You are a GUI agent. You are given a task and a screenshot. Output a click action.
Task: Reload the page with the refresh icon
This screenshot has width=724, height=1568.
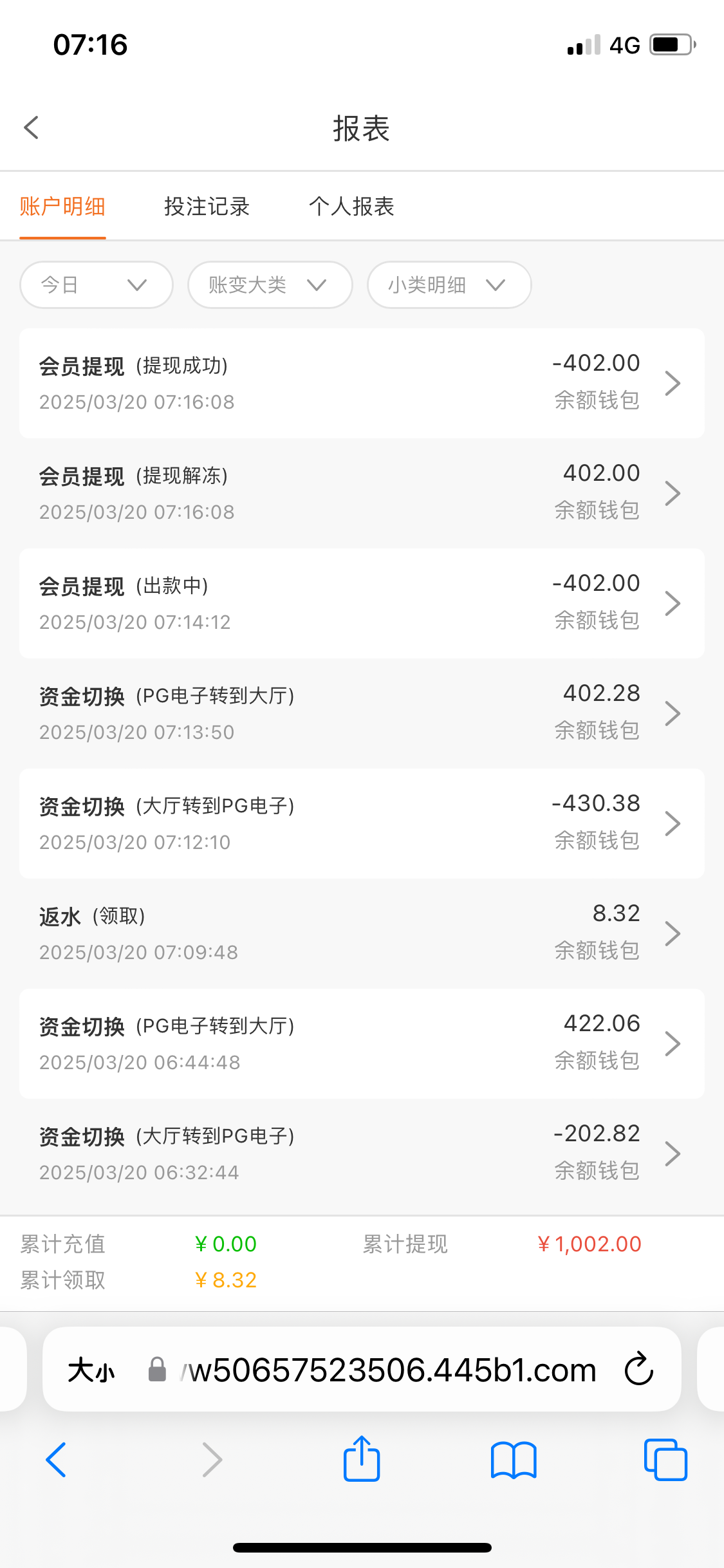(638, 1369)
